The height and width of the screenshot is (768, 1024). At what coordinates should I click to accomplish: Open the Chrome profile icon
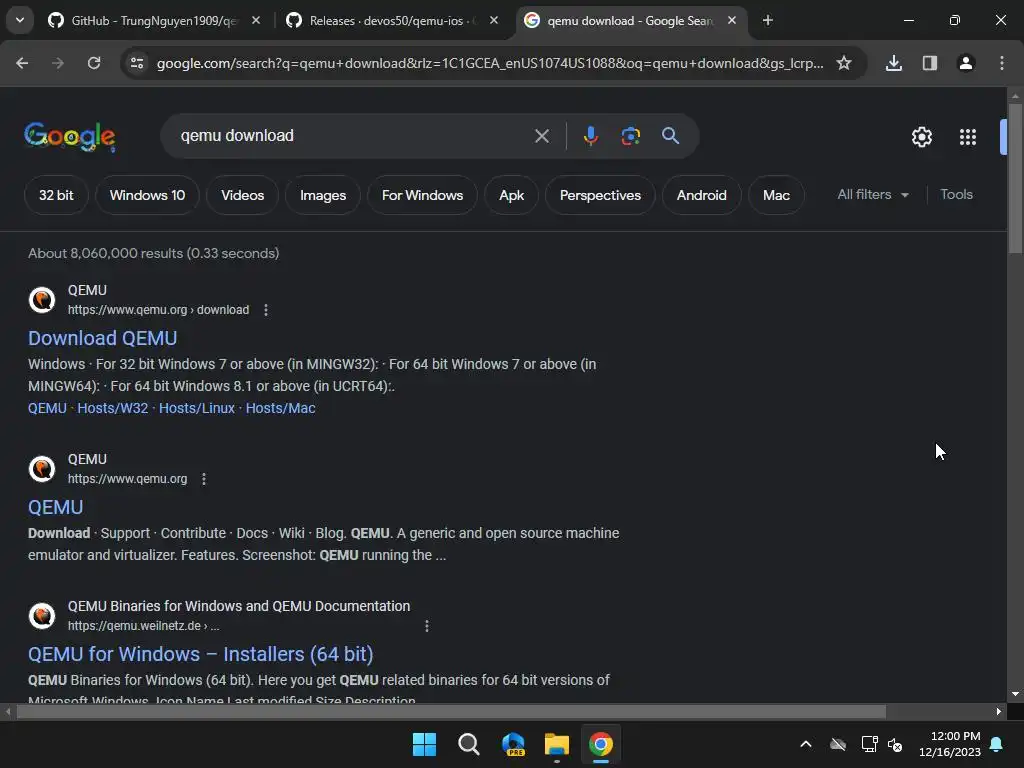(966, 63)
